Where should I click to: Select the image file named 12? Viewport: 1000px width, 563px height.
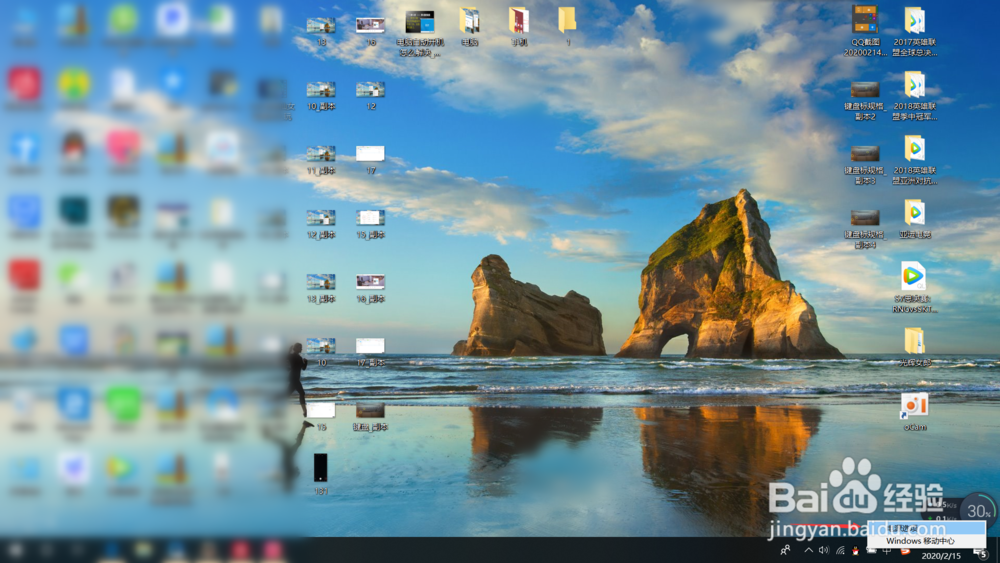coord(371,96)
